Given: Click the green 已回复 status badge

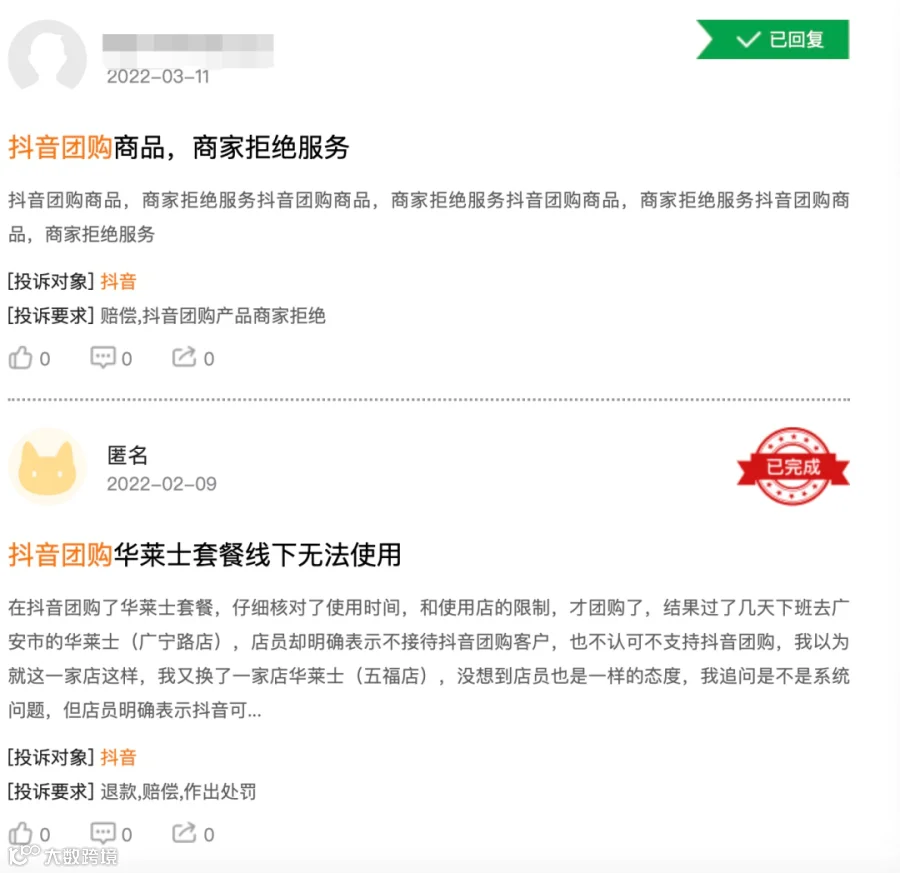Looking at the screenshot, I should [x=773, y=39].
